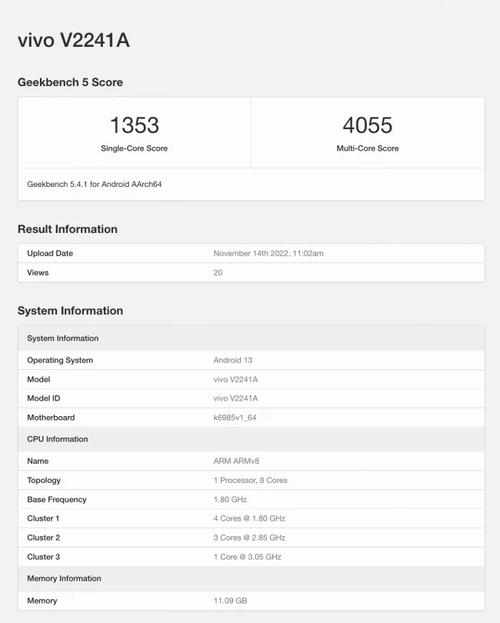Viewport: 500px width, 623px height.
Task: Click the vivo V2241A page title
Action: click(x=74, y=40)
